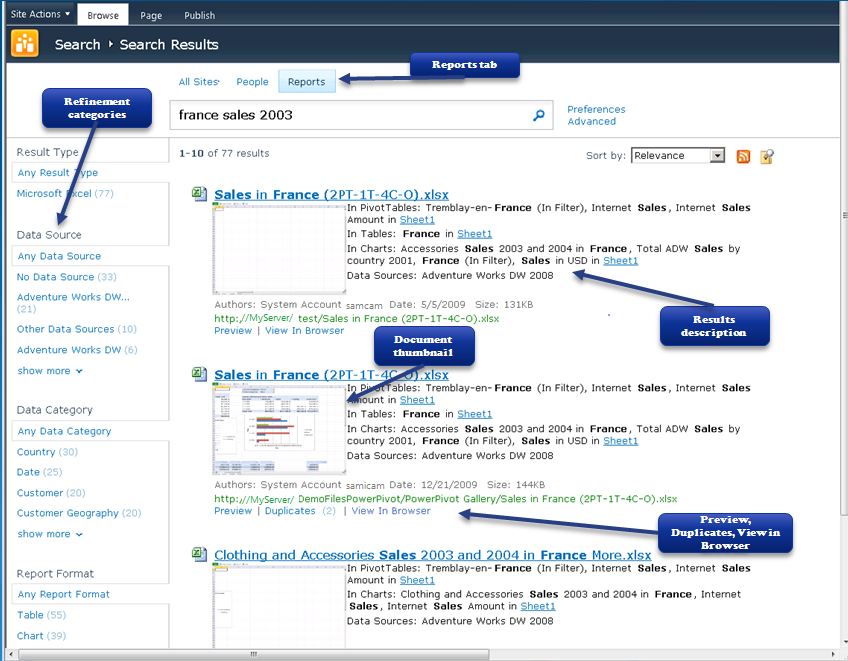Click Duplicates (2) link in second result
Viewport: 848px width, 661px height.
300,511
